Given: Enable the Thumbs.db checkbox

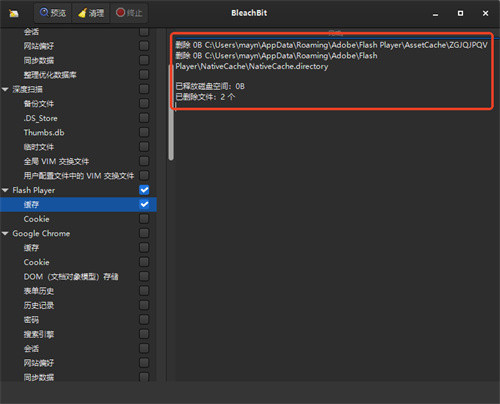Looking at the screenshot, I should coord(144,132).
